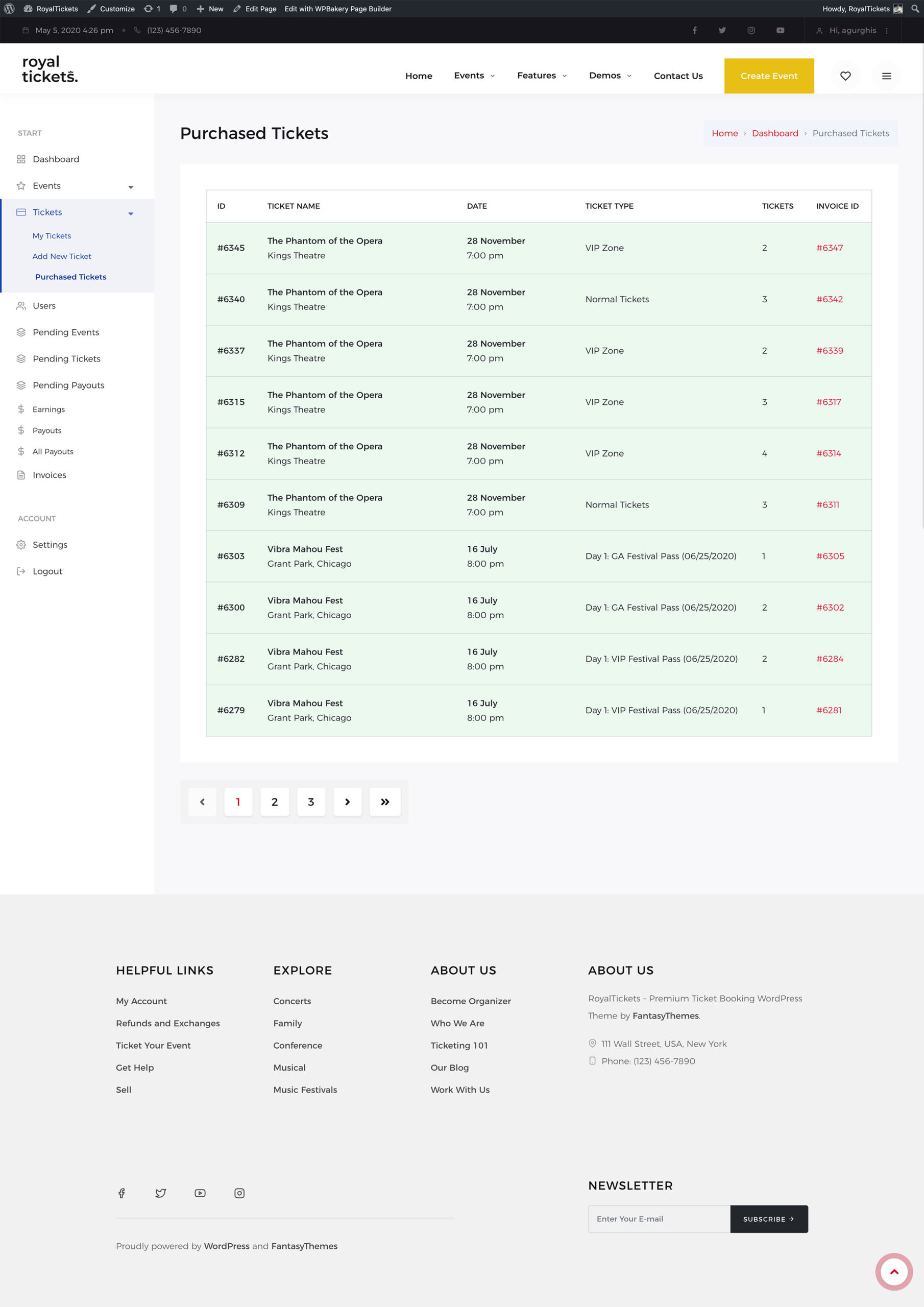Open search magnifier in admin bar

click(914, 9)
